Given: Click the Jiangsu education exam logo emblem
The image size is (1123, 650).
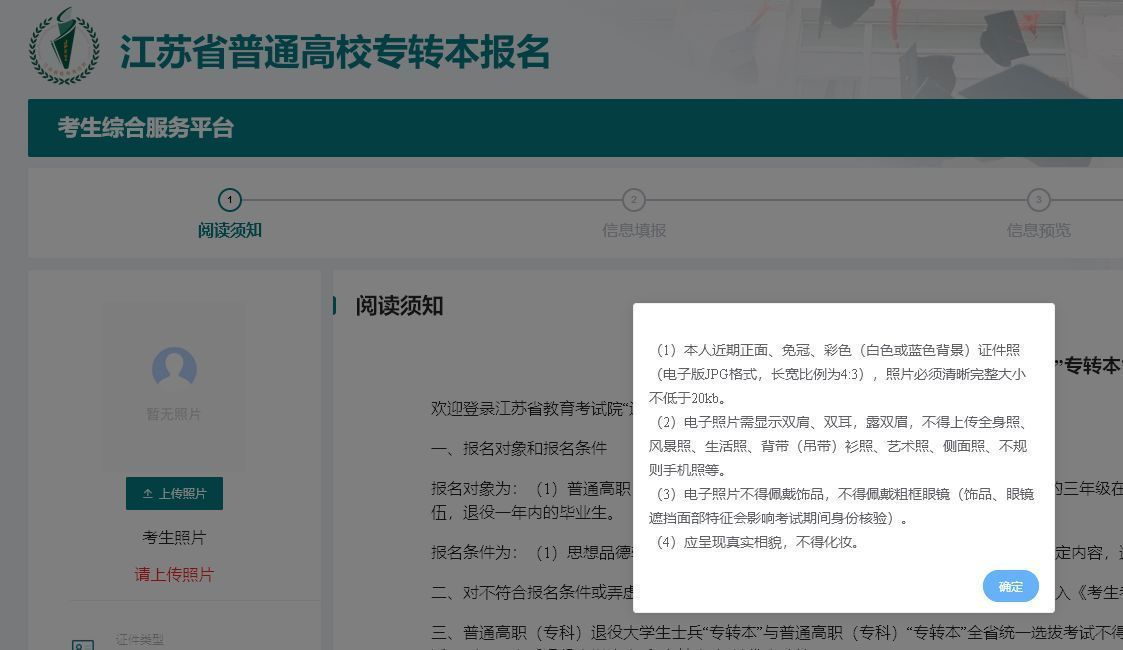Looking at the screenshot, I should 64,47.
